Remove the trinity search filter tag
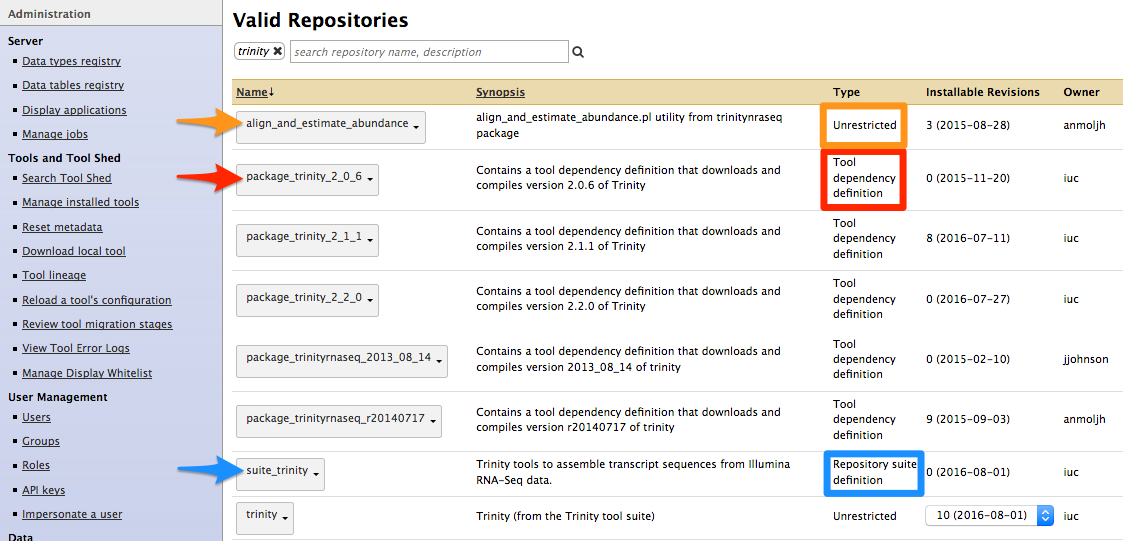The height and width of the screenshot is (541, 1132). pyautogui.click(x=277, y=51)
